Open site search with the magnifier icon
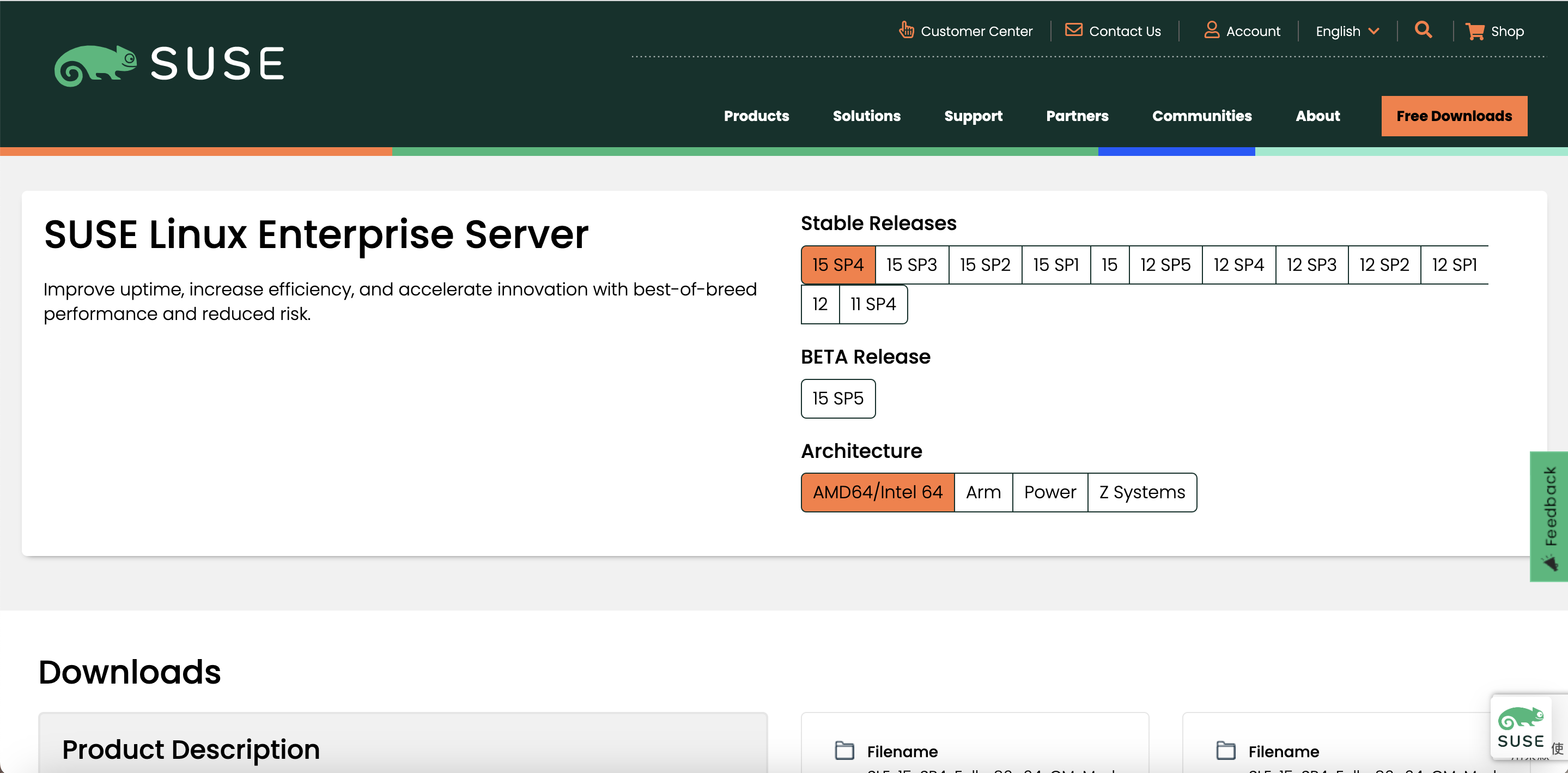 point(1423,29)
